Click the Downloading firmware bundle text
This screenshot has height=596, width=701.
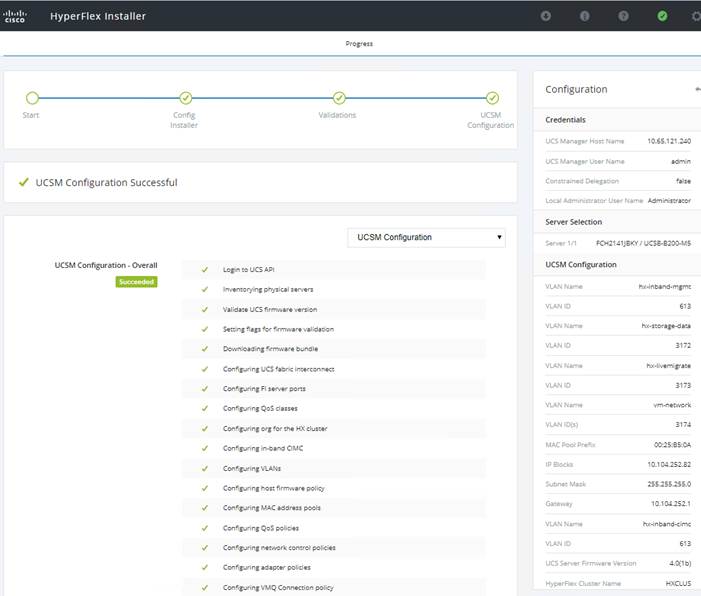[x=270, y=349]
